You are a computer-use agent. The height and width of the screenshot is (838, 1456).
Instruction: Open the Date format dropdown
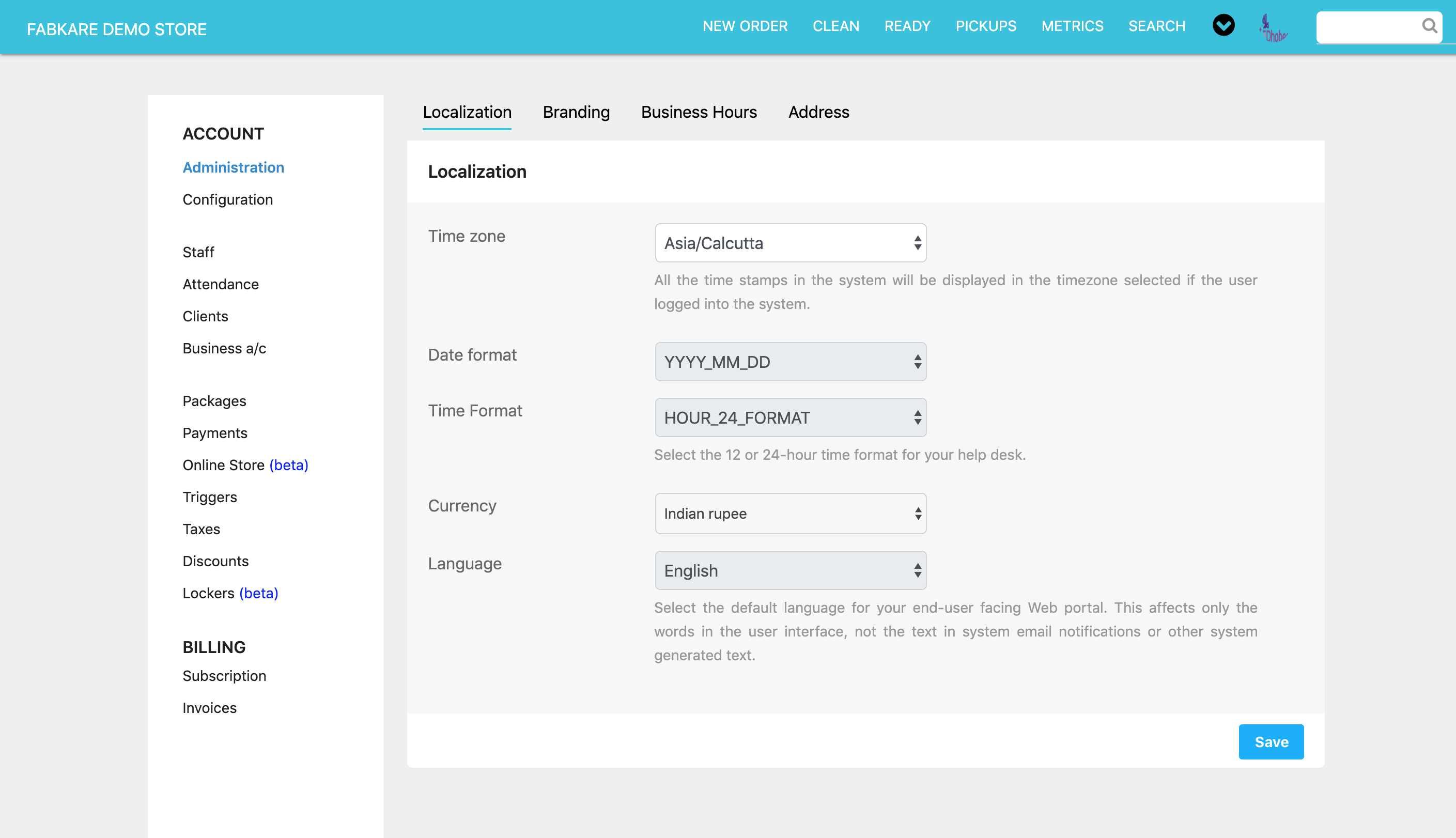click(790, 362)
